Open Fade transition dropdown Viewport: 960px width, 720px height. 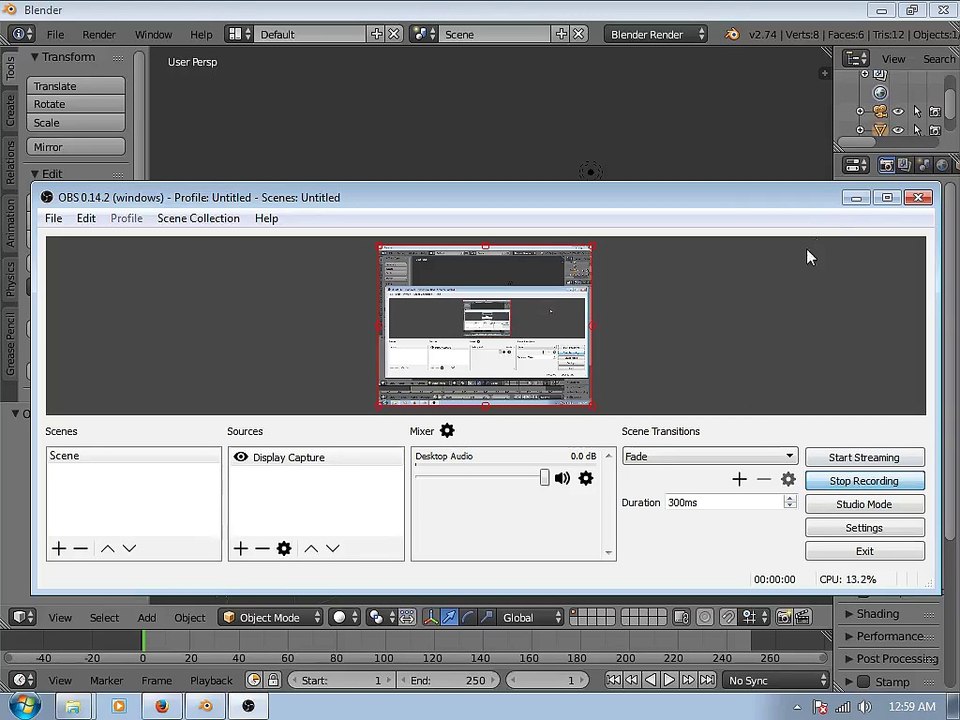(710, 456)
